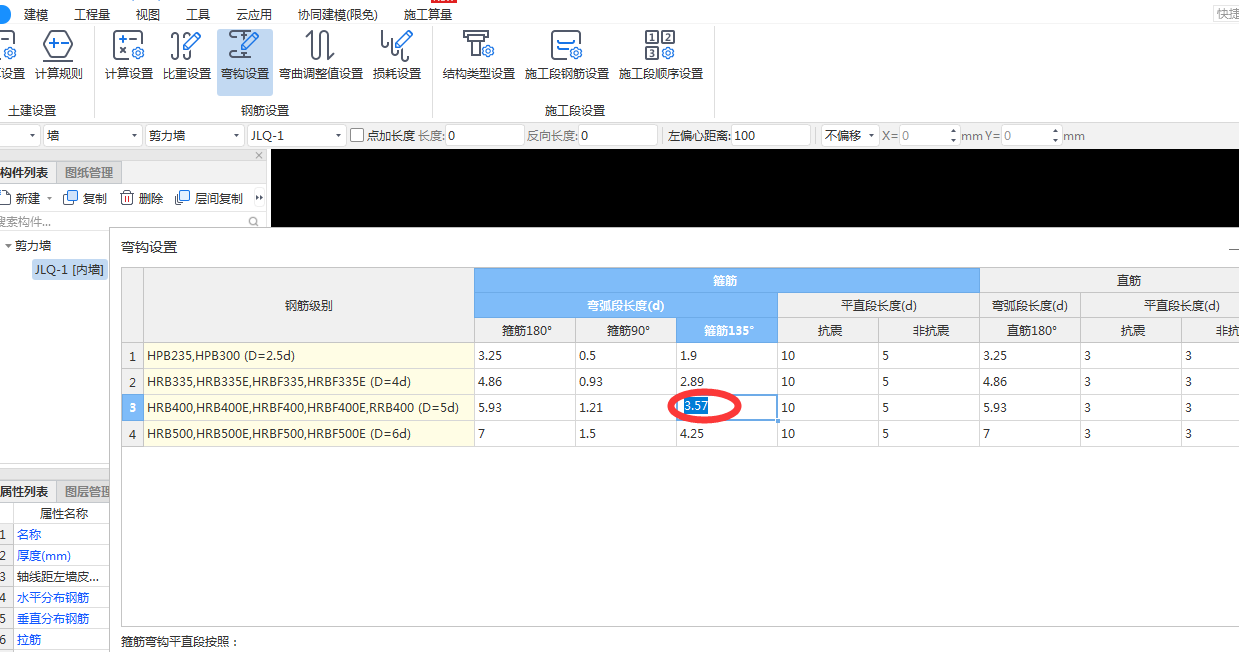Close the component list panel

259,156
